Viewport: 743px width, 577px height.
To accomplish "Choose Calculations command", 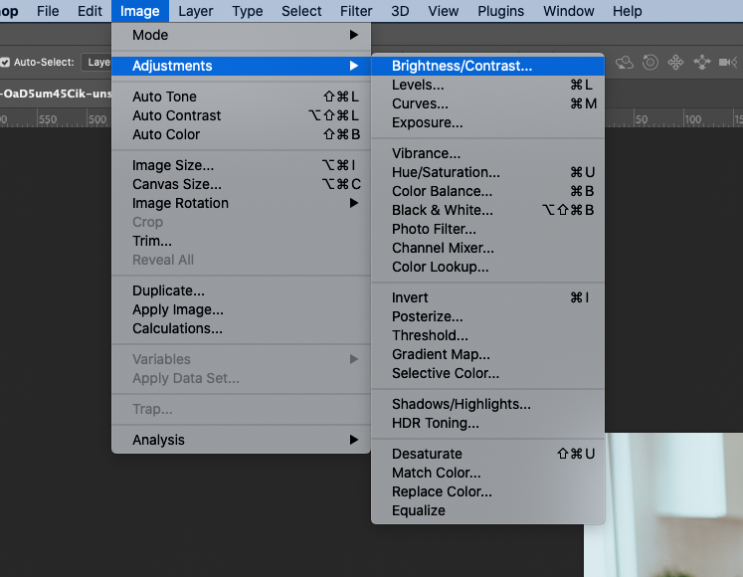I will [241, 329].
